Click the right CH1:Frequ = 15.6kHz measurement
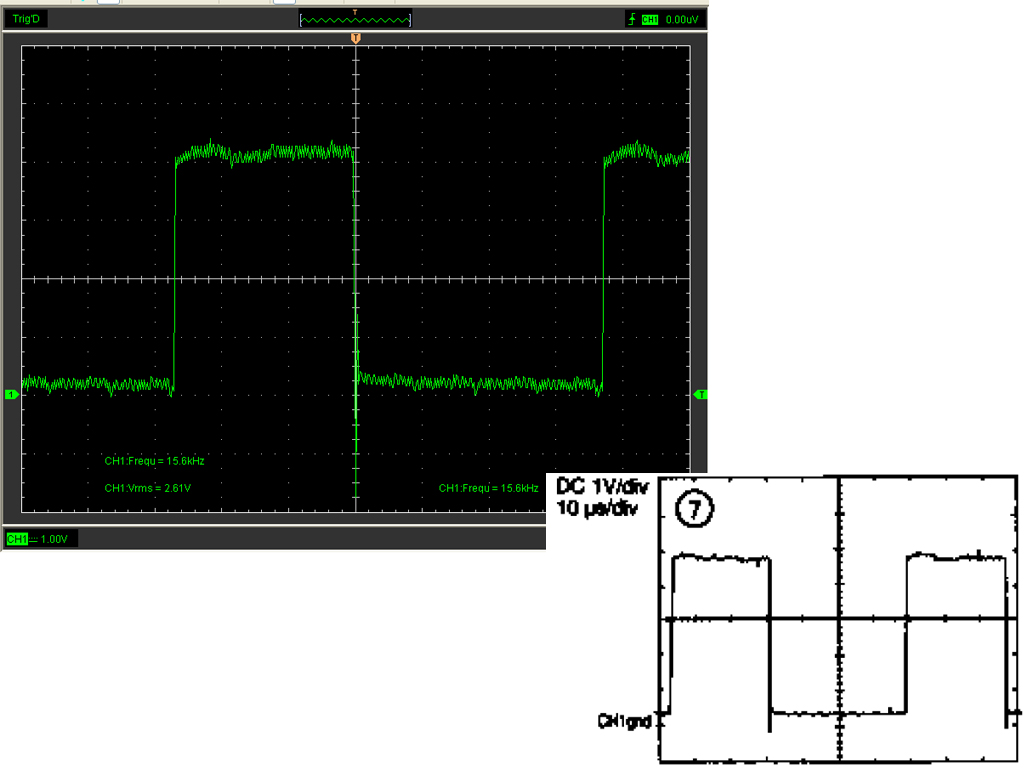 click(x=488, y=488)
